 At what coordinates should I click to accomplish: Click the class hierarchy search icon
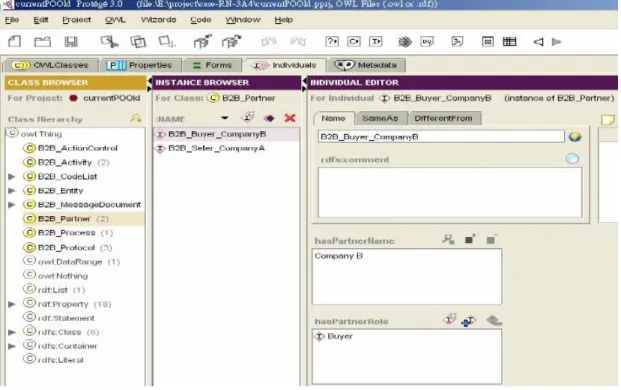click(136, 118)
